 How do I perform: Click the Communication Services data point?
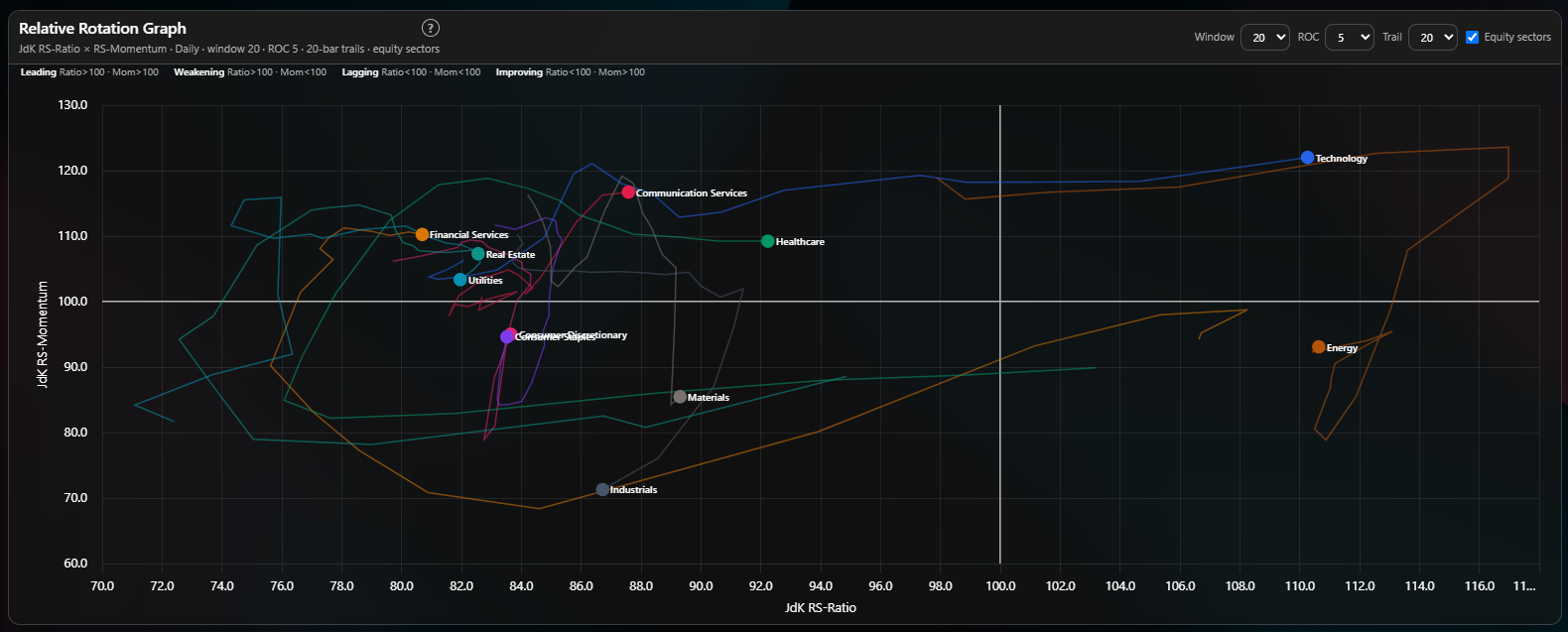(x=628, y=192)
